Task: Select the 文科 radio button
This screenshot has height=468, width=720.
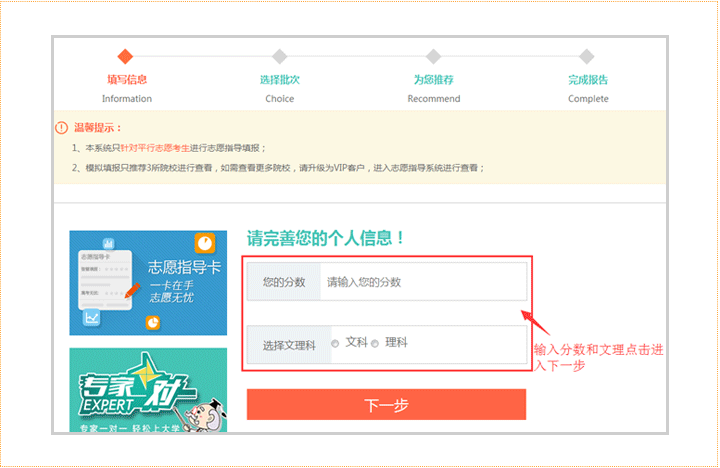Action: (335, 344)
